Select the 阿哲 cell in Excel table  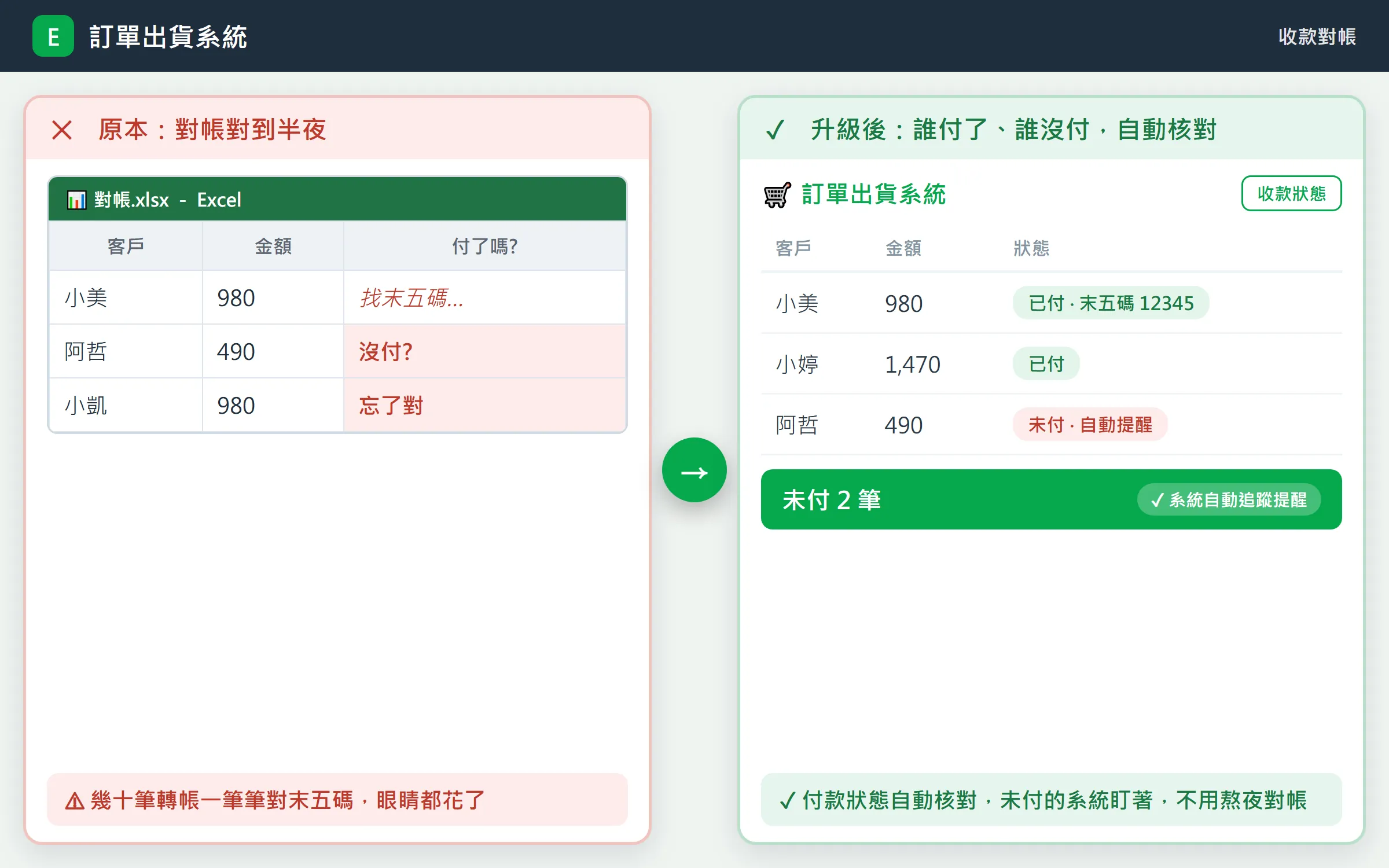click(126, 351)
